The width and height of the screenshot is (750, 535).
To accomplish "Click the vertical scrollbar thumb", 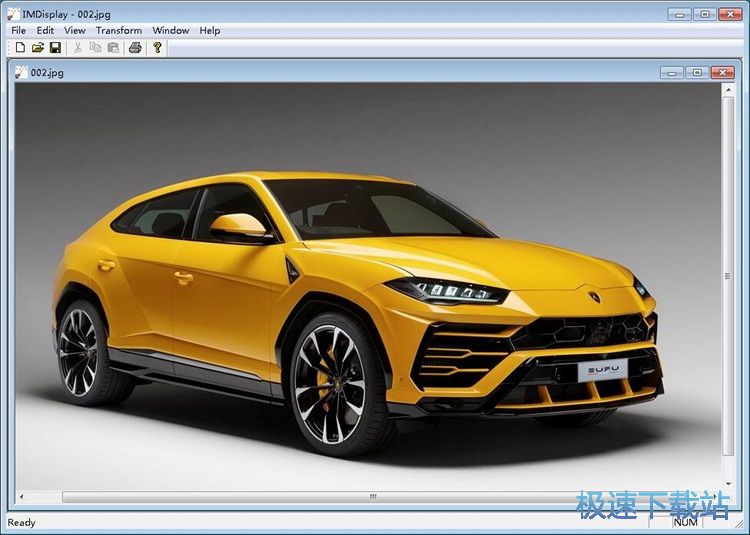I will coord(728,276).
